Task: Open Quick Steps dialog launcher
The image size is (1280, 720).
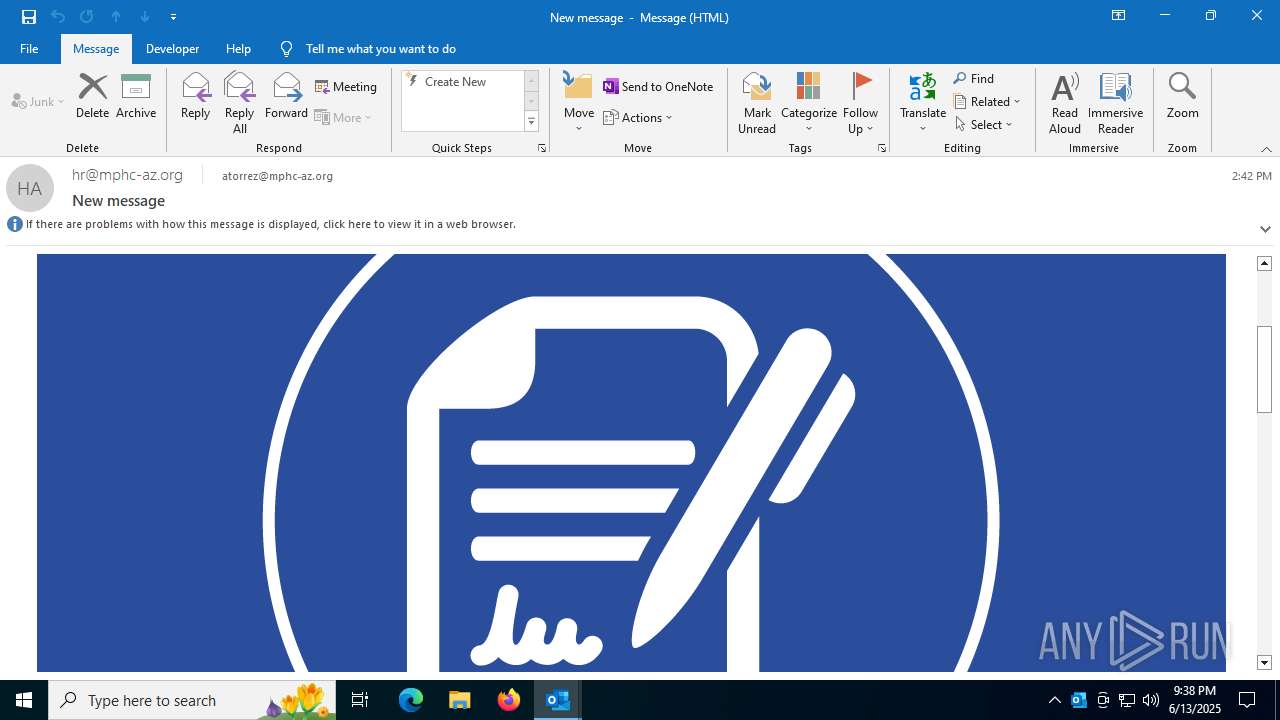Action: [542, 148]
